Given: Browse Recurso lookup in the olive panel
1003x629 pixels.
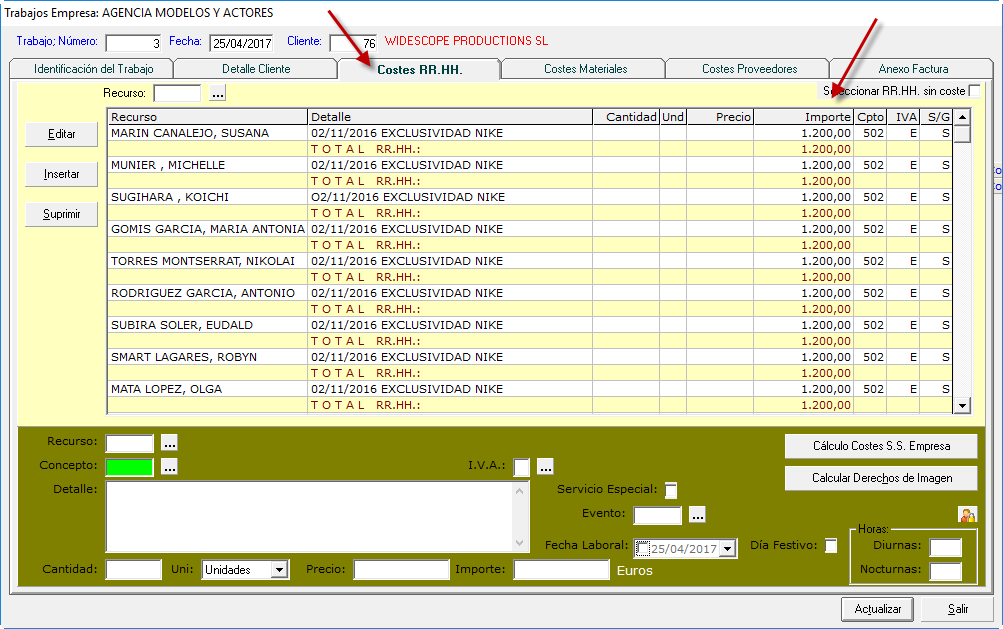Looking at the screenshot, I should tap(169, 443).
